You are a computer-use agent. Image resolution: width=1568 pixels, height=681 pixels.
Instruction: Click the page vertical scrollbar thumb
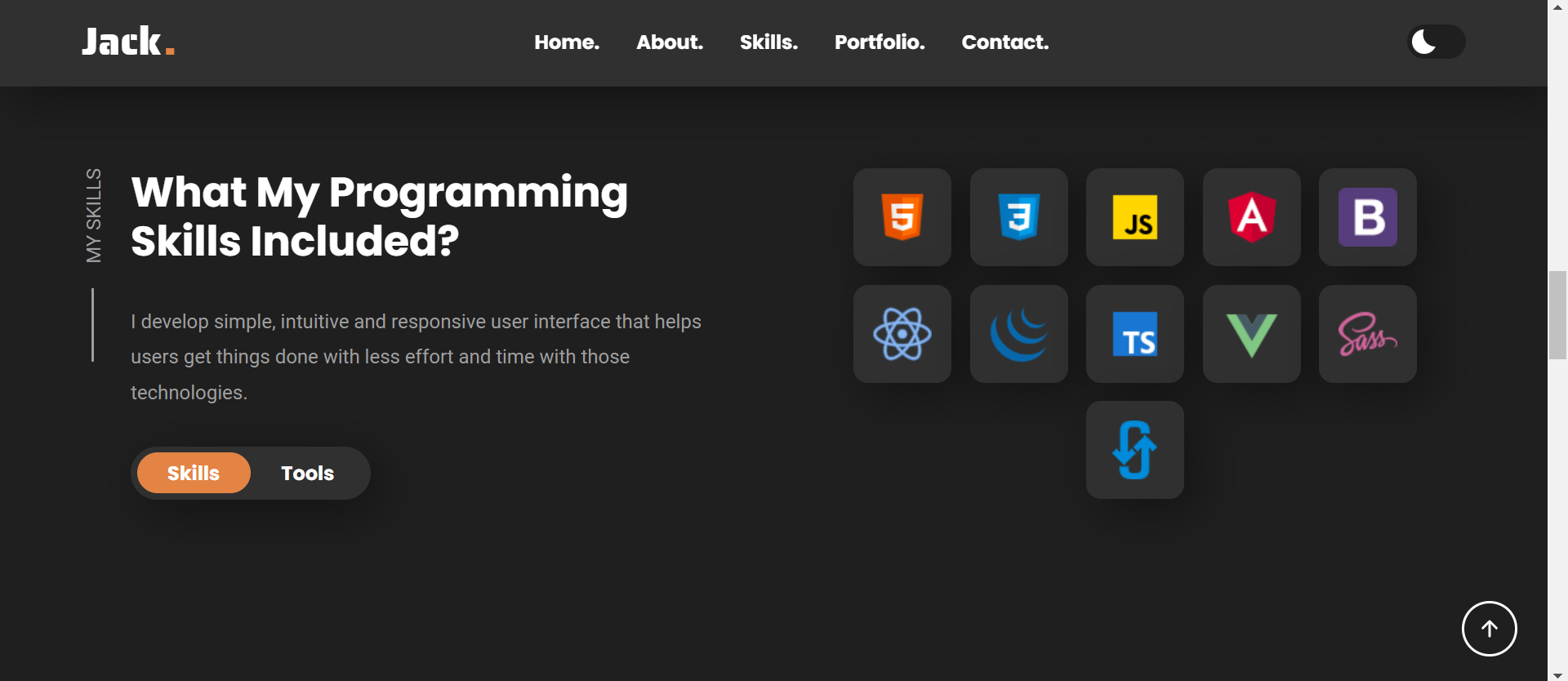pos(1557,316)
